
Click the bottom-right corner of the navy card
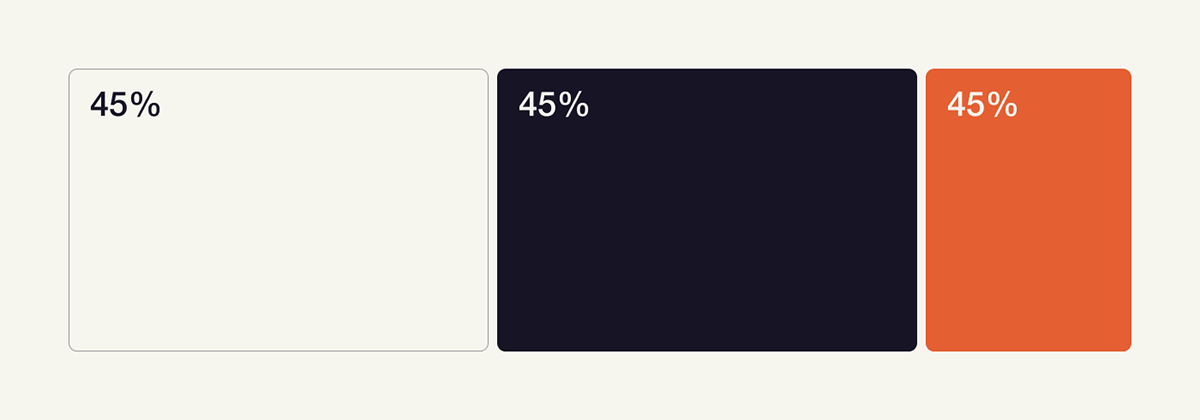coord(912,347)
